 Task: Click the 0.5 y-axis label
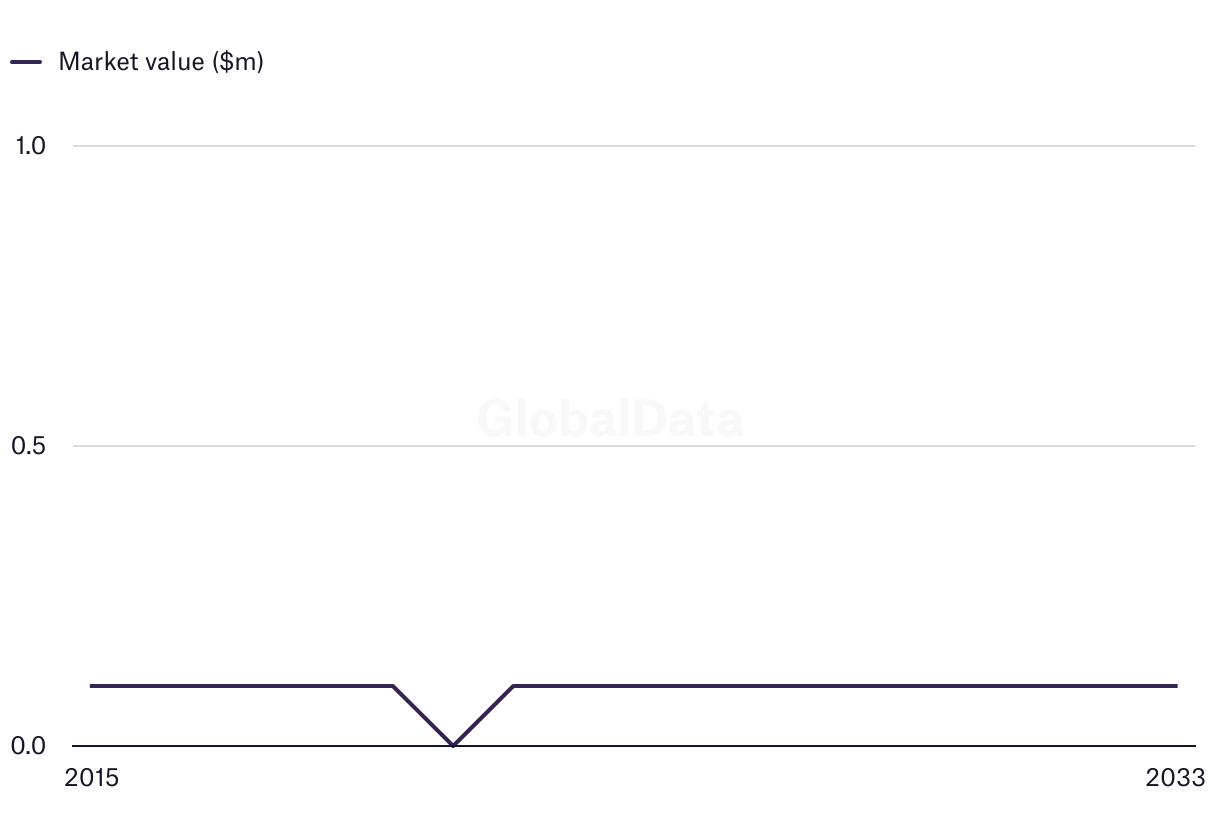29,446
